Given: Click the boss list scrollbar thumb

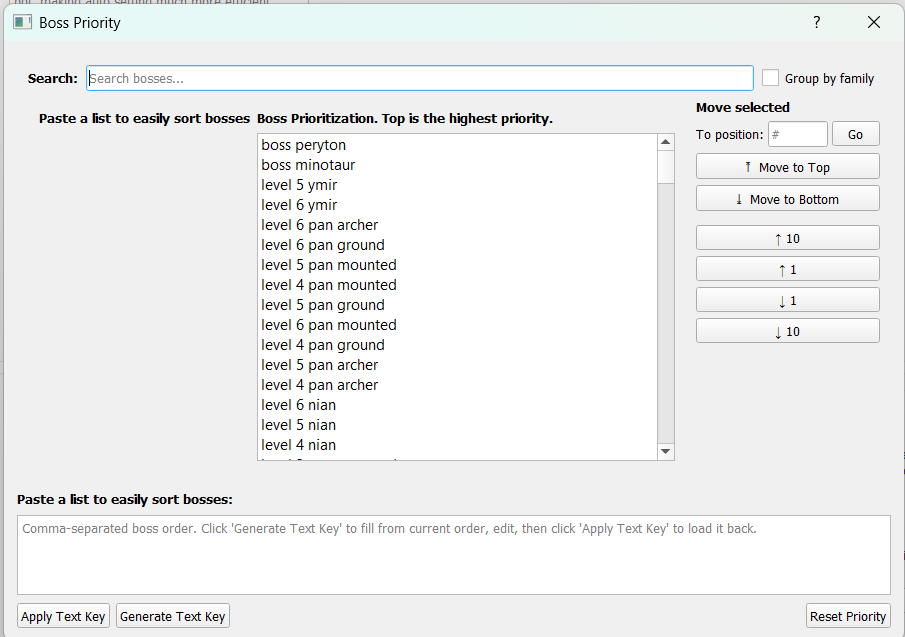Looking at the screenshot, I should coord(665,167).
